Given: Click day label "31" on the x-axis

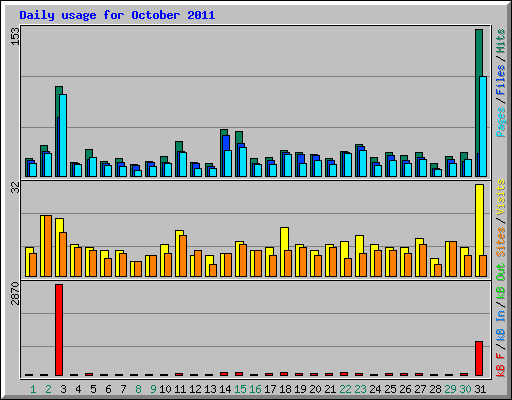Looking at the screenshot, I should (x=480, y=389).
